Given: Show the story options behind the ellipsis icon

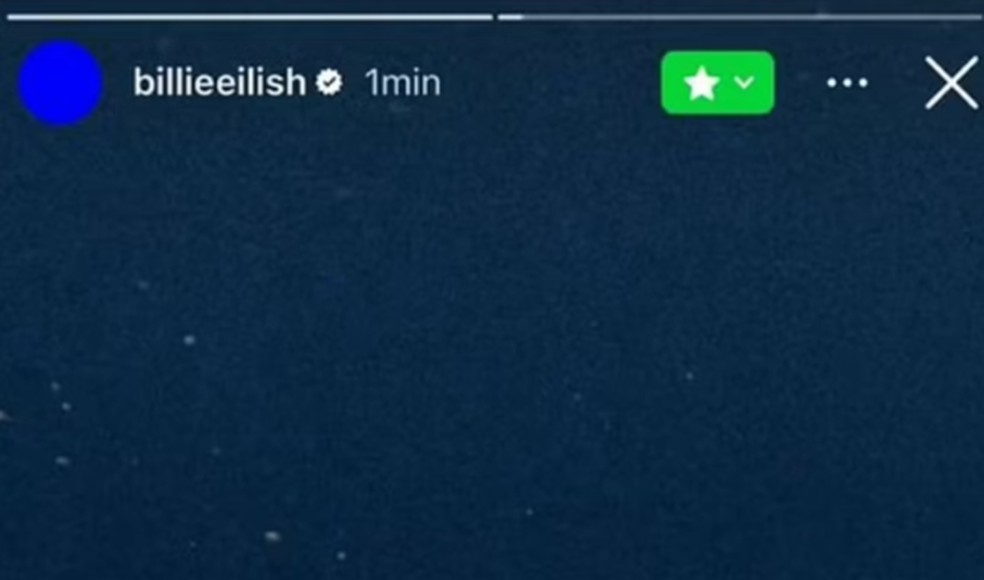Looking at the screenshot, I should coord(847,83).
